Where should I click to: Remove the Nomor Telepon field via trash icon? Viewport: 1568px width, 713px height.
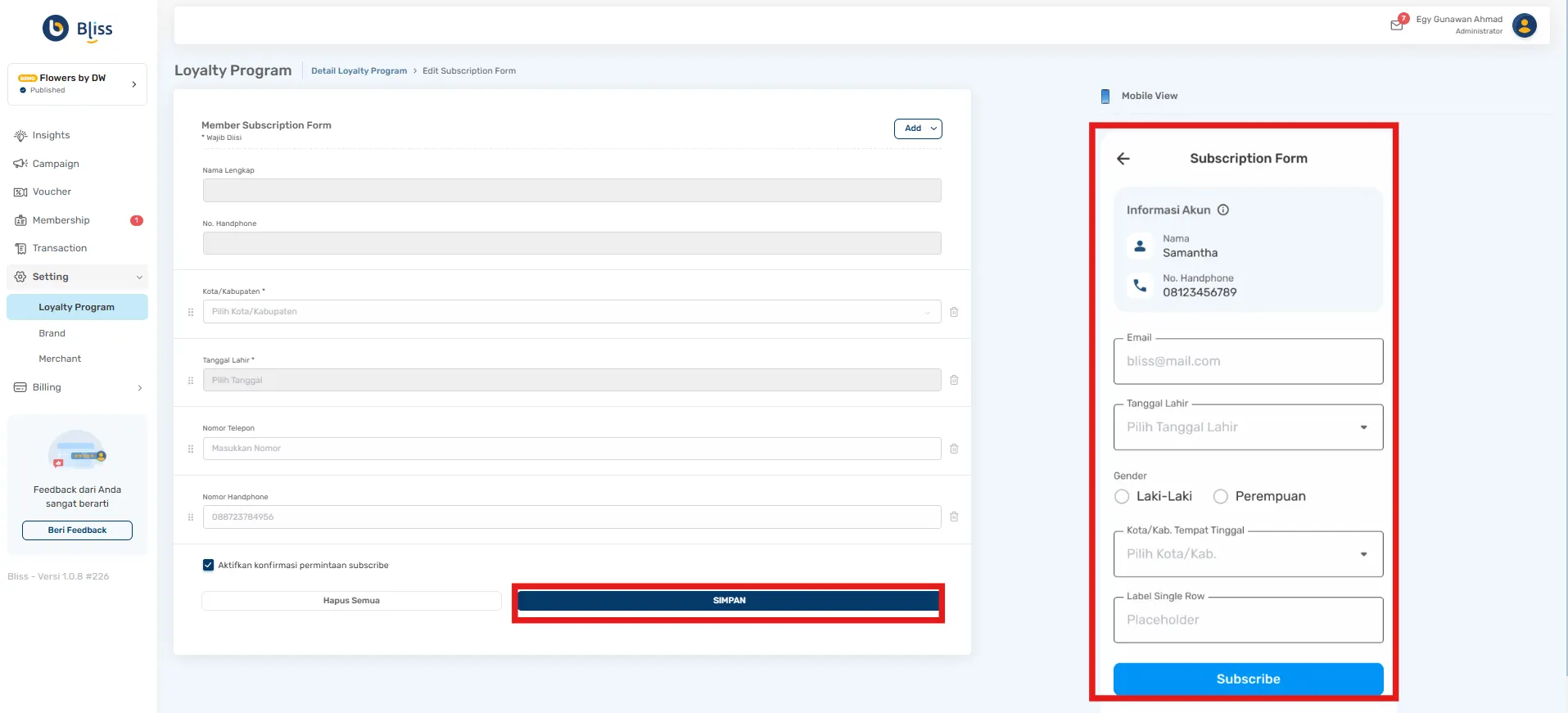click(x=954, y=449)
